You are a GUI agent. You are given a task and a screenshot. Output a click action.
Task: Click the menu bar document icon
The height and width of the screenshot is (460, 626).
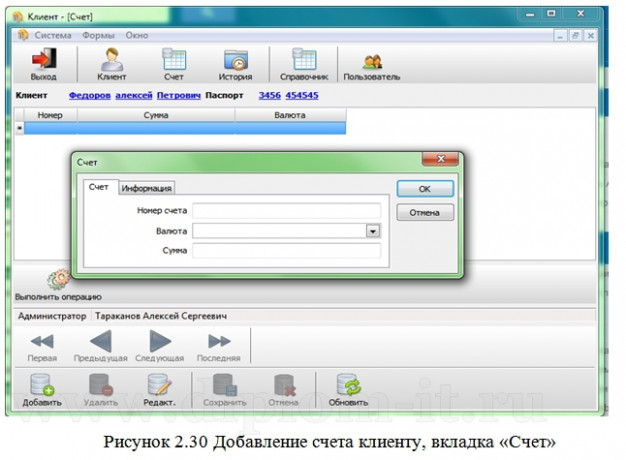pos(23,35)
